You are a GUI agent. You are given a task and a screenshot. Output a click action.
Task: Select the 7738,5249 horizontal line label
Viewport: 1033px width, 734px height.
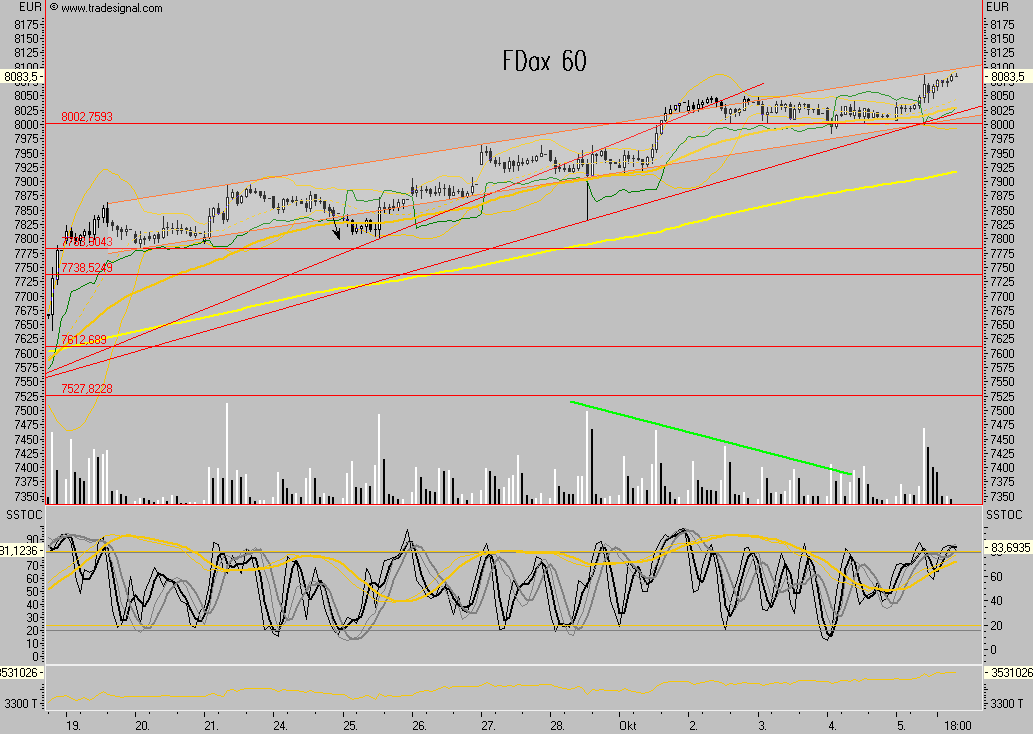[87, 268]
